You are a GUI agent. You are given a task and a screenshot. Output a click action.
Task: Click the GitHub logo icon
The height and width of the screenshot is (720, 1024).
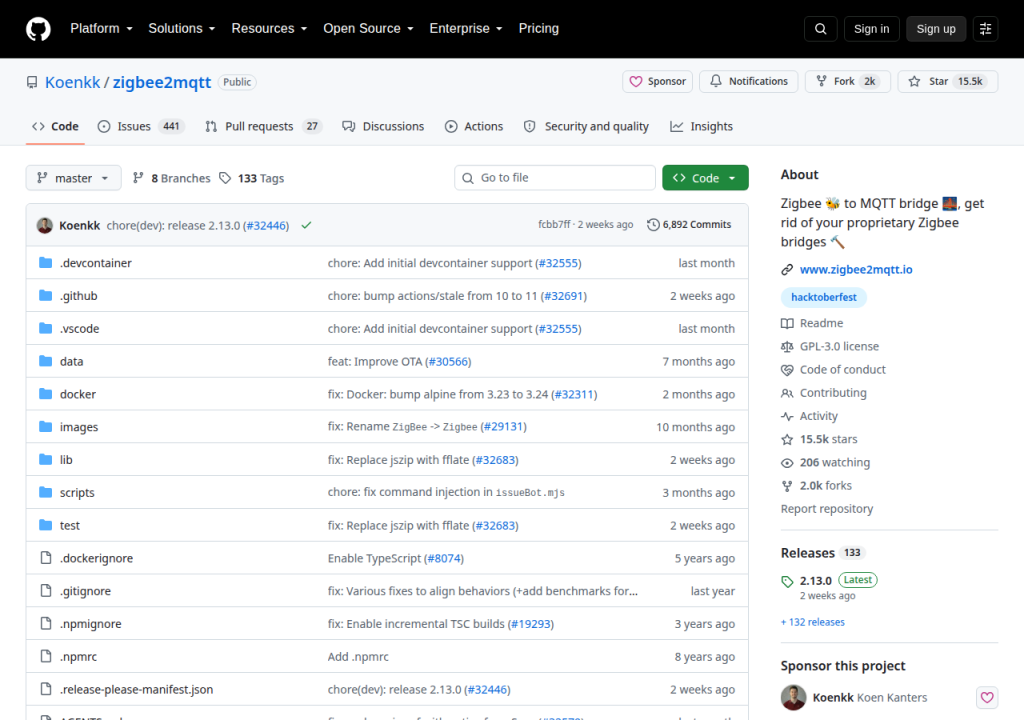click(38, 29)
